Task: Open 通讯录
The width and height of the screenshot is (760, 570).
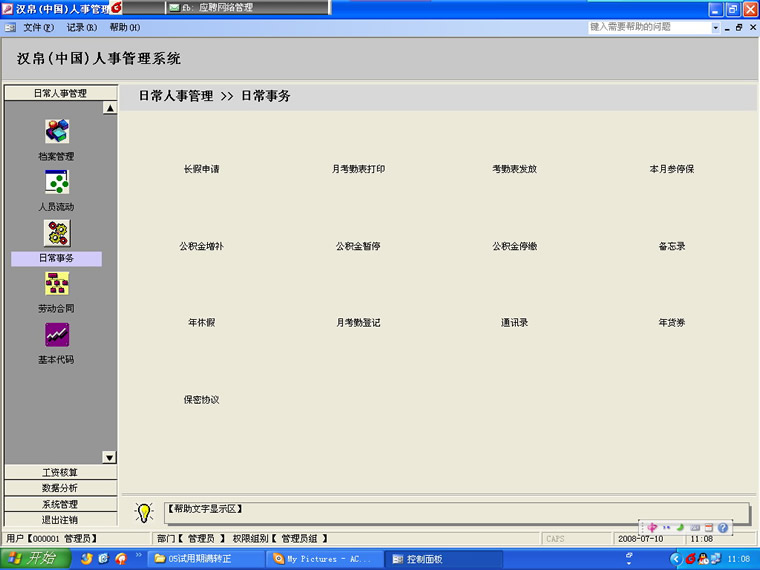Action: pyautogui.click(x=515, y=322)
